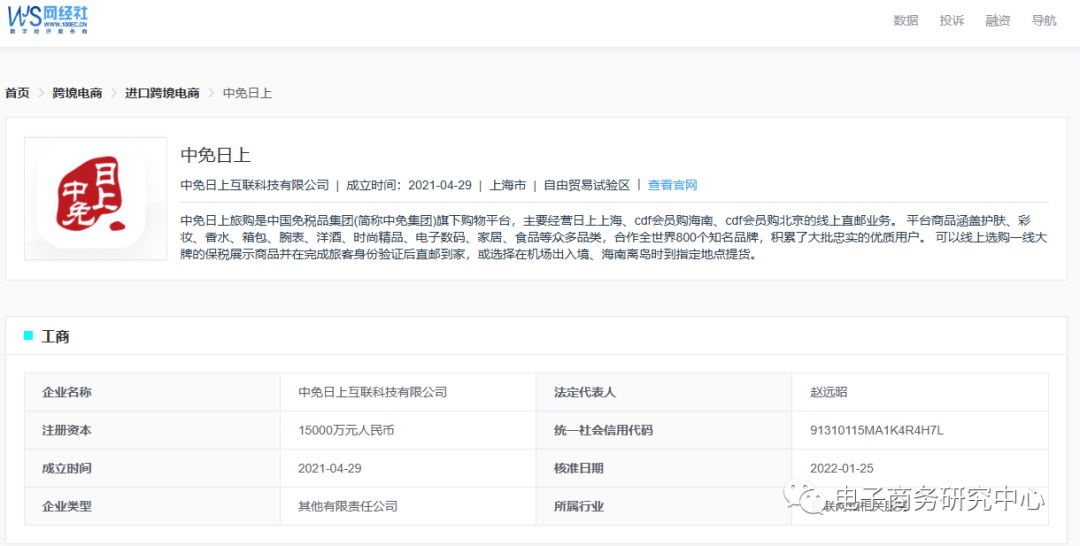Click 自由贸易试验区 text

click(x=587, y=185)
